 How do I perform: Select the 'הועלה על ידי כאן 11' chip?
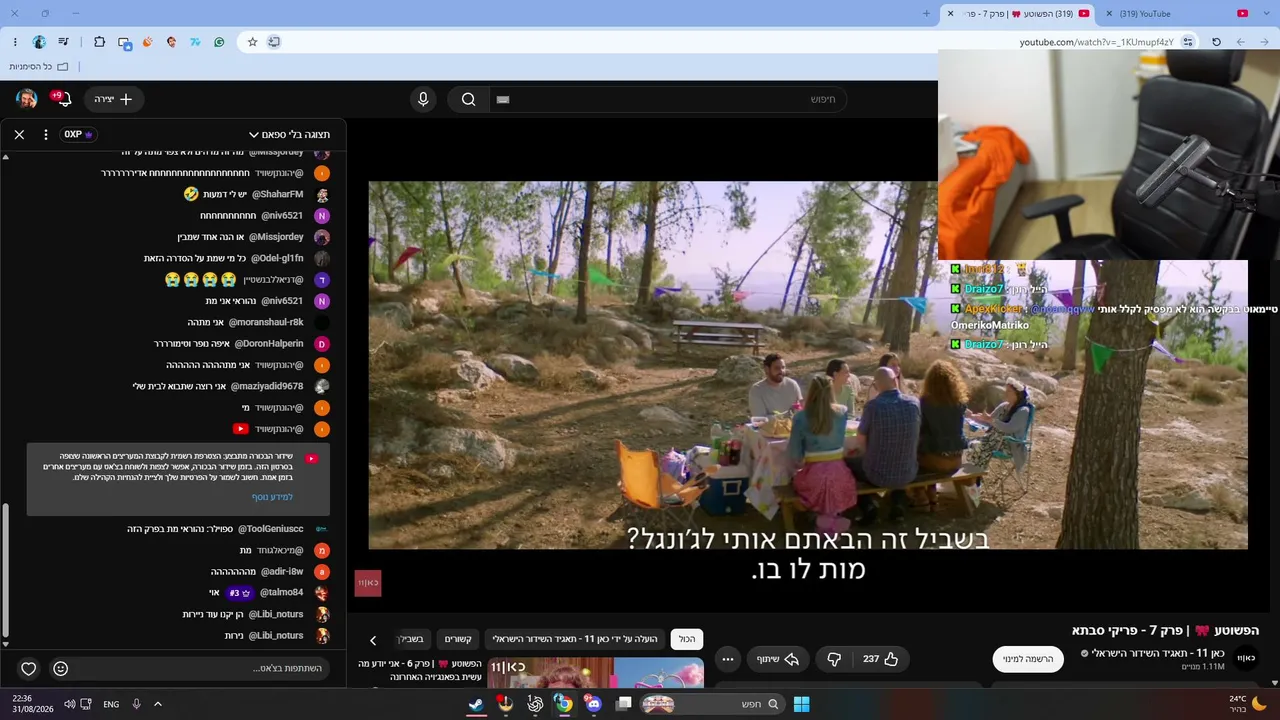pos(575,639)
